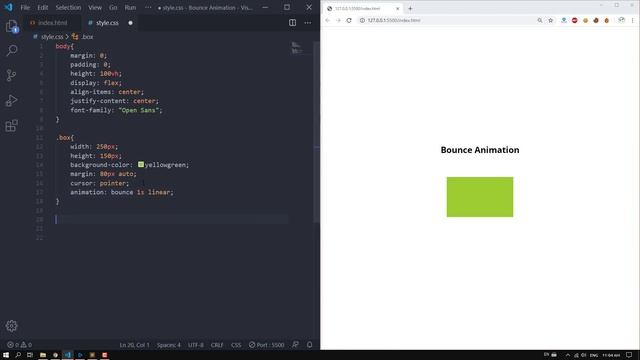
Task: Bookmark this page with the star icon
Action: click(x=550, y=20)
